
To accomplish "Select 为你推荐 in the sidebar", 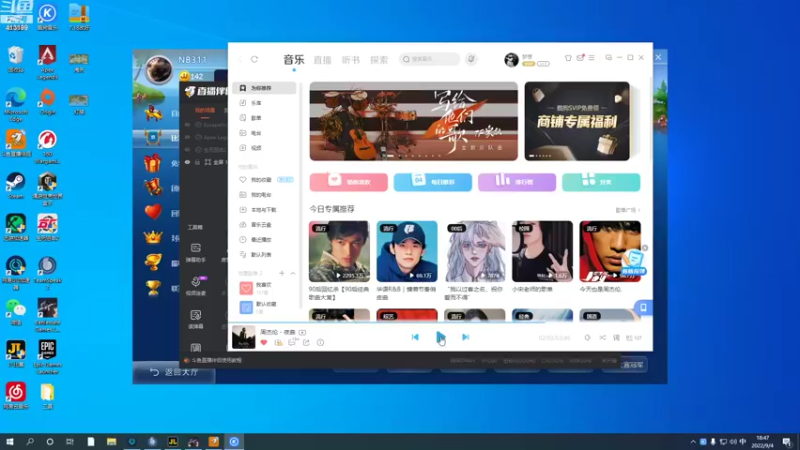I will (x=264, y=88).
